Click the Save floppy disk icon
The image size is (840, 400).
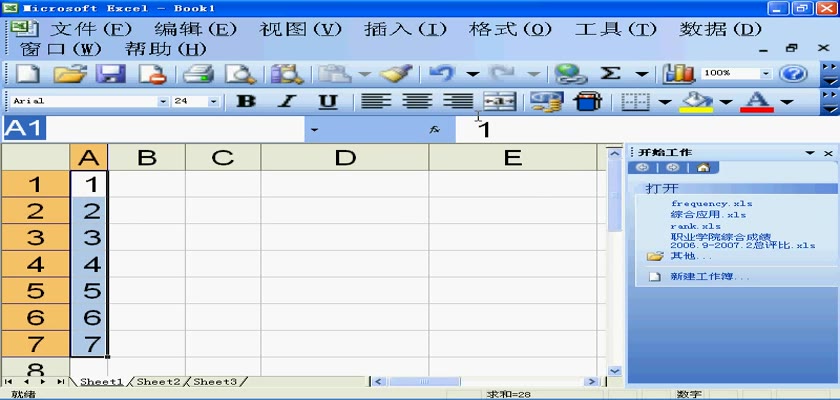click(109, 74)
